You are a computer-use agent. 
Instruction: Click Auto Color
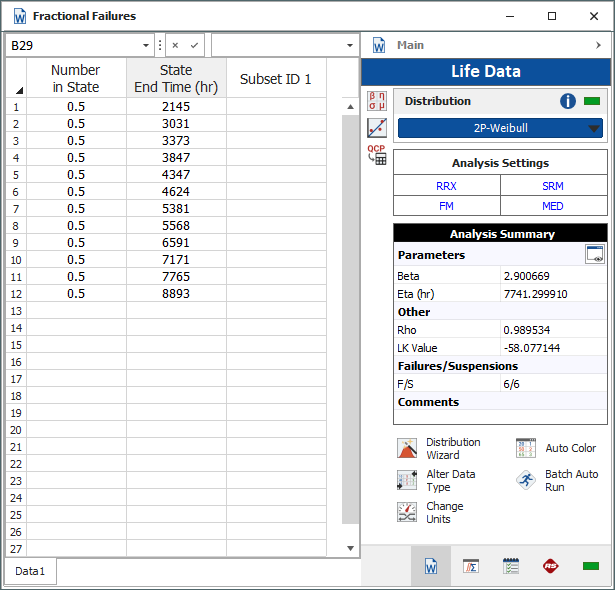coord(527,449)
